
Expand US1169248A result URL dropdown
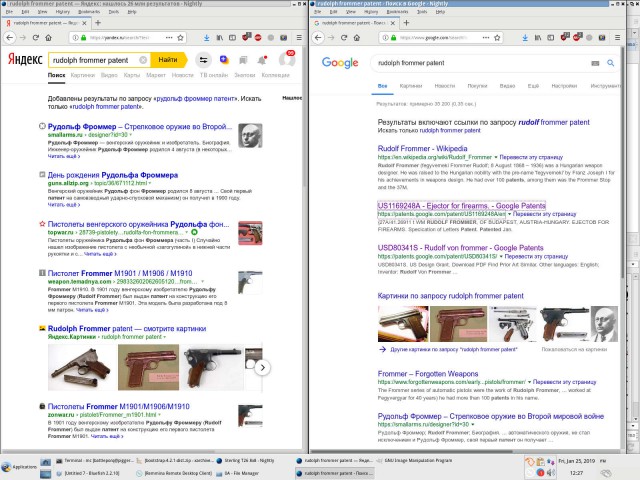click(x=509, y=214)
